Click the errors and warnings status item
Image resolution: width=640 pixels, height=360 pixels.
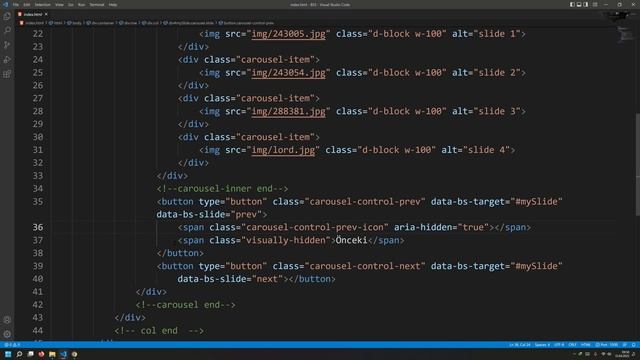point(12,345)
